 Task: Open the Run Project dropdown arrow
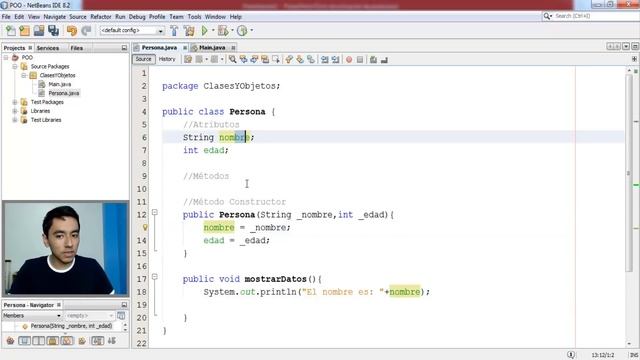click(213, 31)
